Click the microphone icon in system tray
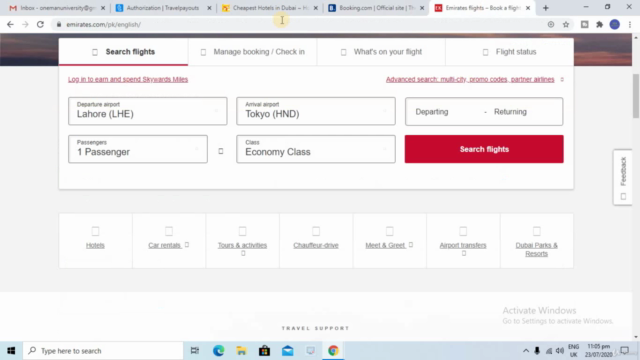The width and height of the screenshot is (640, 360). 537,351
